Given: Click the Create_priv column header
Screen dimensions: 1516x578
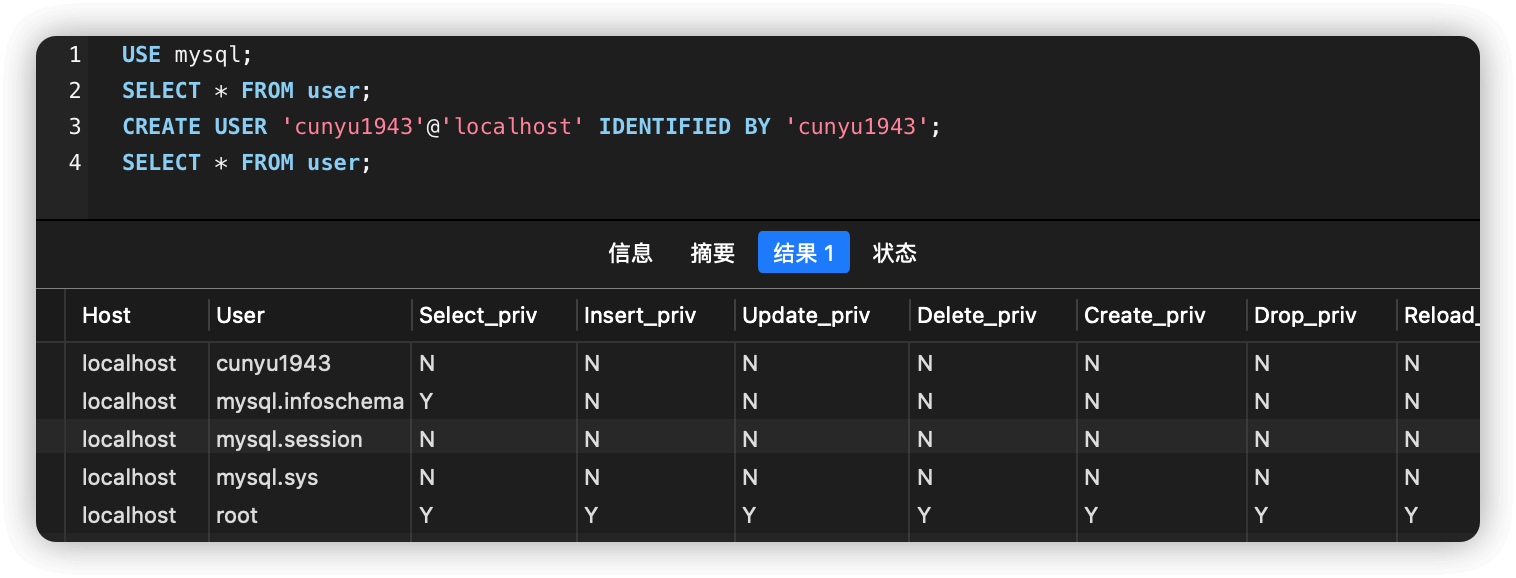Looking at the screenshot, I should coord(1145,316).
